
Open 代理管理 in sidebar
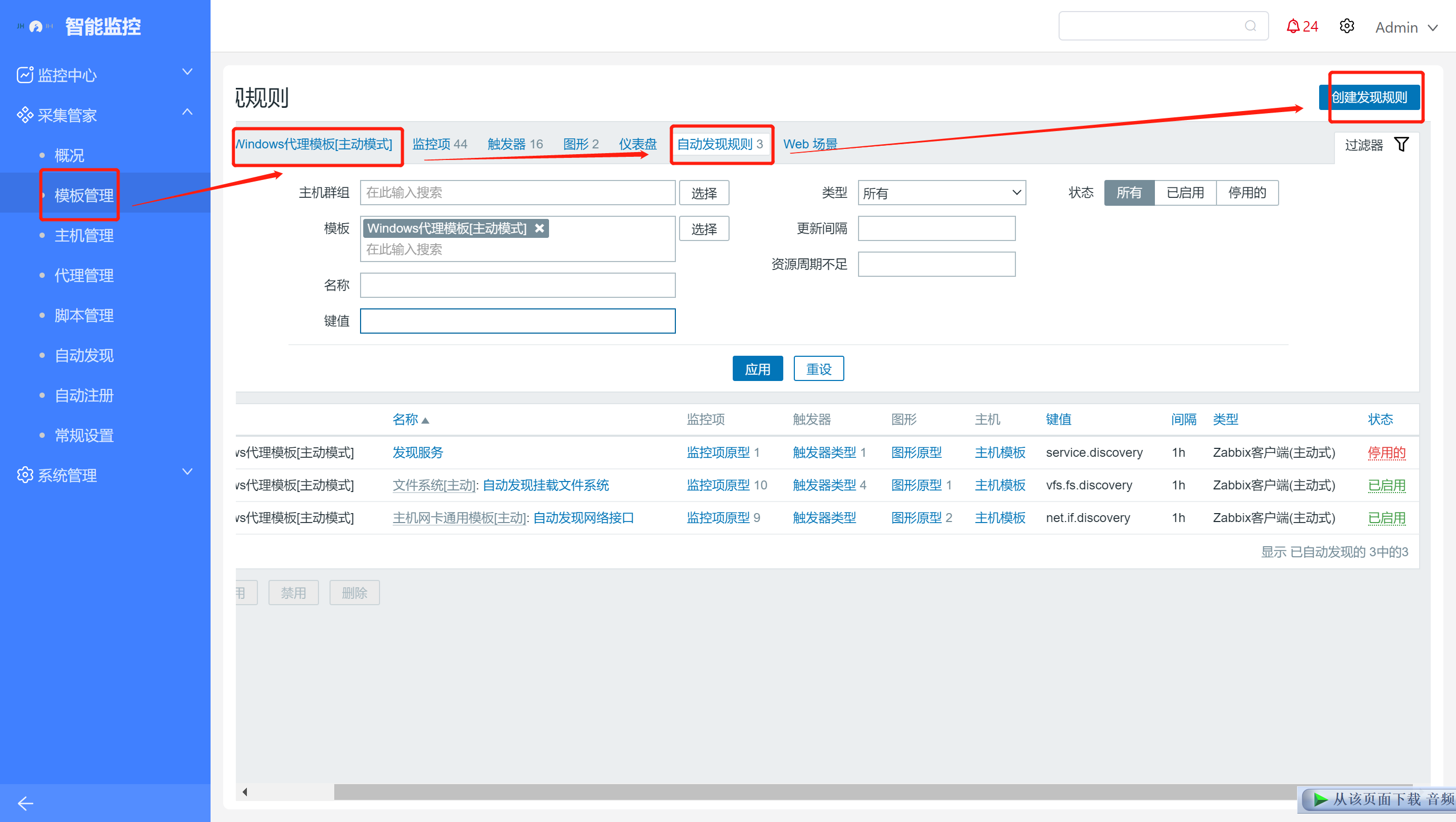pyautogui.click(x=84, y=276)
